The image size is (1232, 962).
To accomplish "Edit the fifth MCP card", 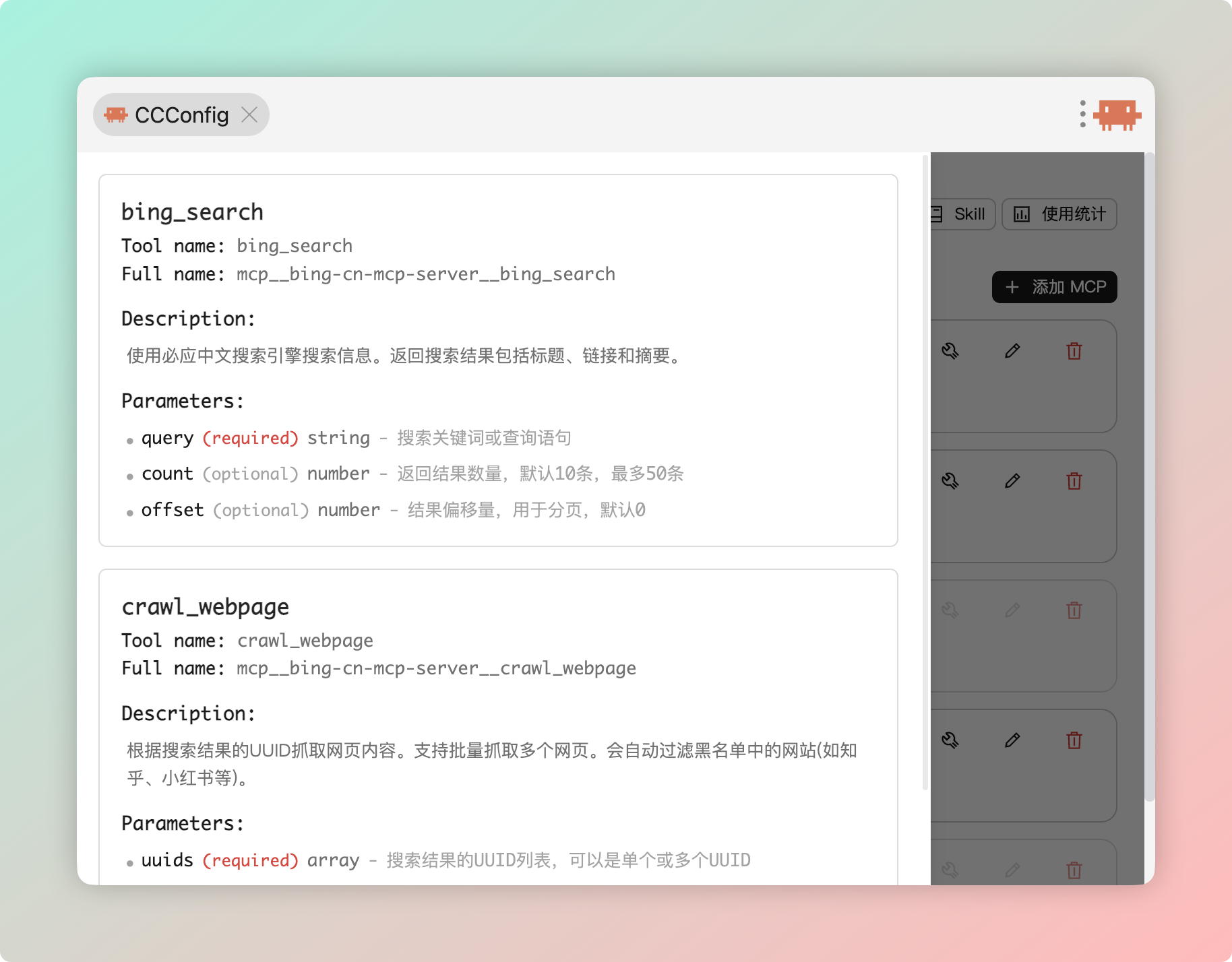I will (1012, 870).
